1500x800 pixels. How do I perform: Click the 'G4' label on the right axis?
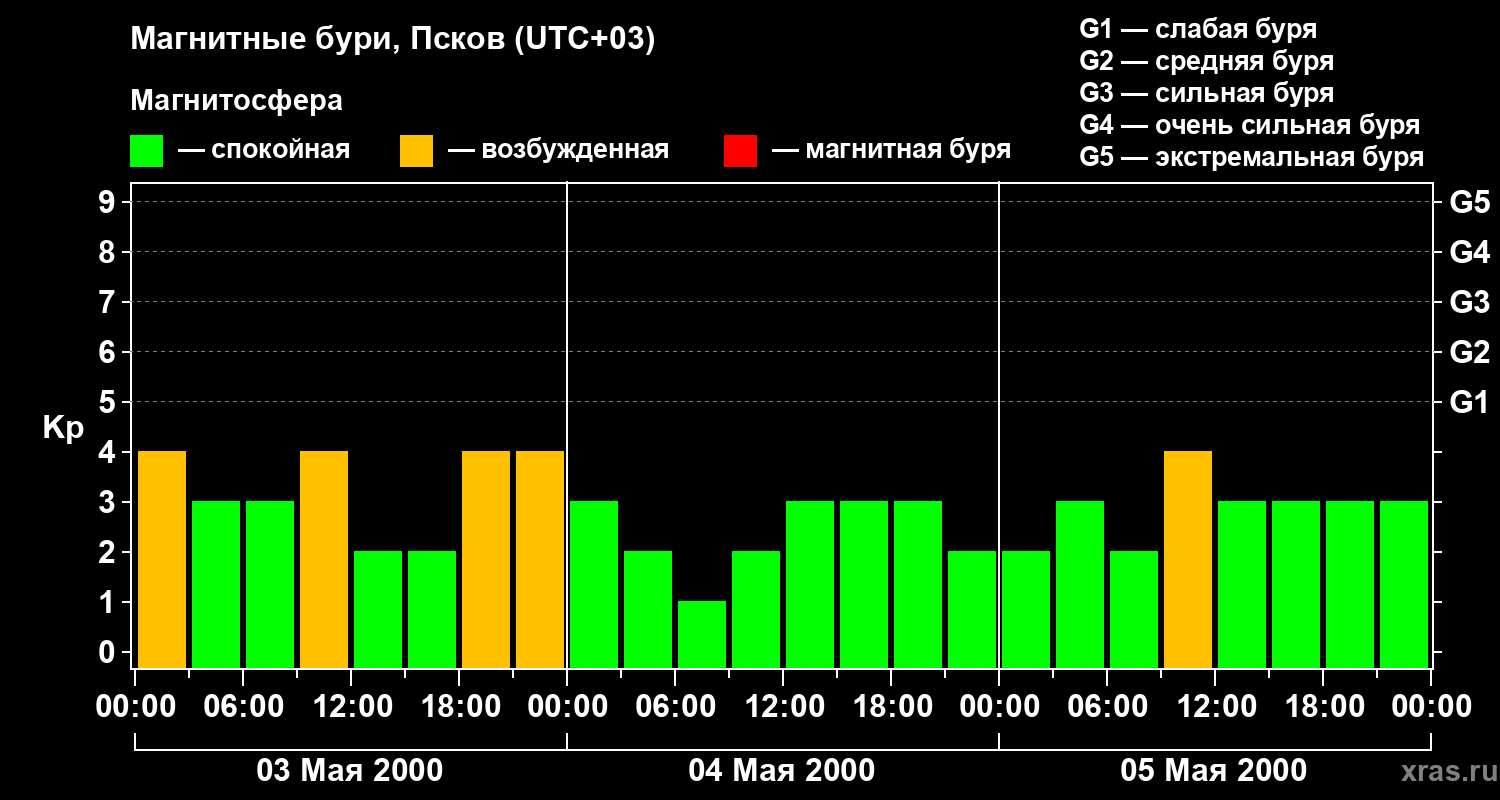coord(1469,252)
